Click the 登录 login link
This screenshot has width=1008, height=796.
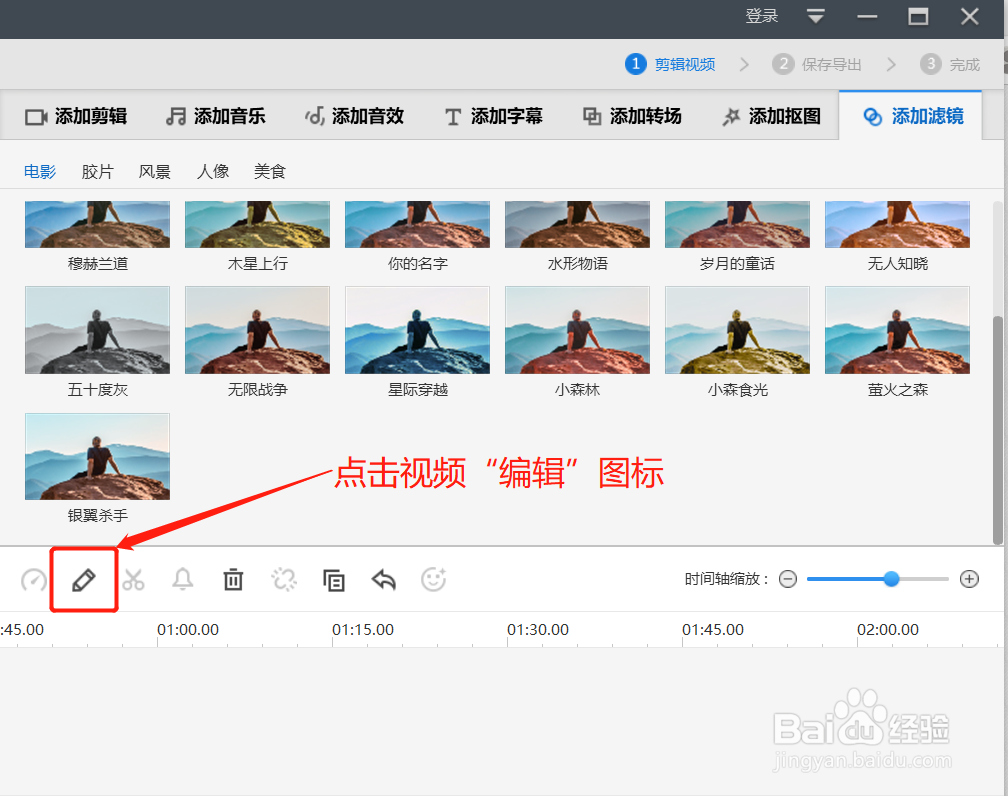click(761, 16)
